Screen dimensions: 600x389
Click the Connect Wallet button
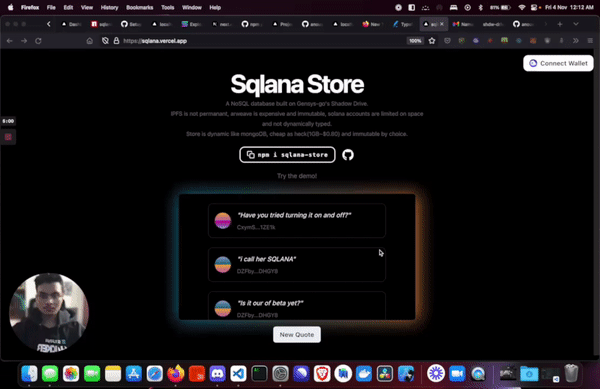point(558,63)
